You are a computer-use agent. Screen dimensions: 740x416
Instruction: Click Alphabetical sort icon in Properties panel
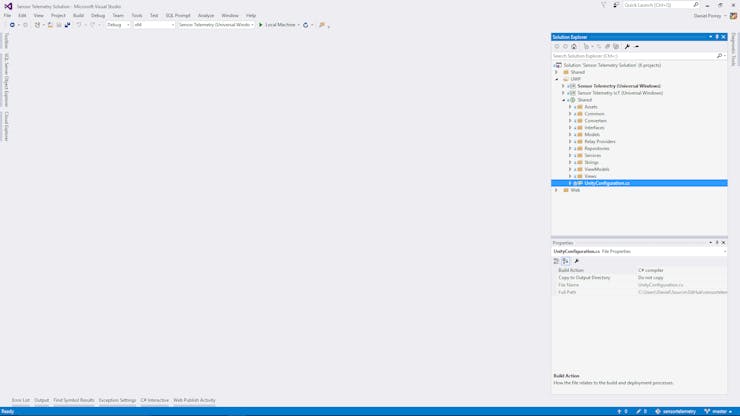(565, 261)
